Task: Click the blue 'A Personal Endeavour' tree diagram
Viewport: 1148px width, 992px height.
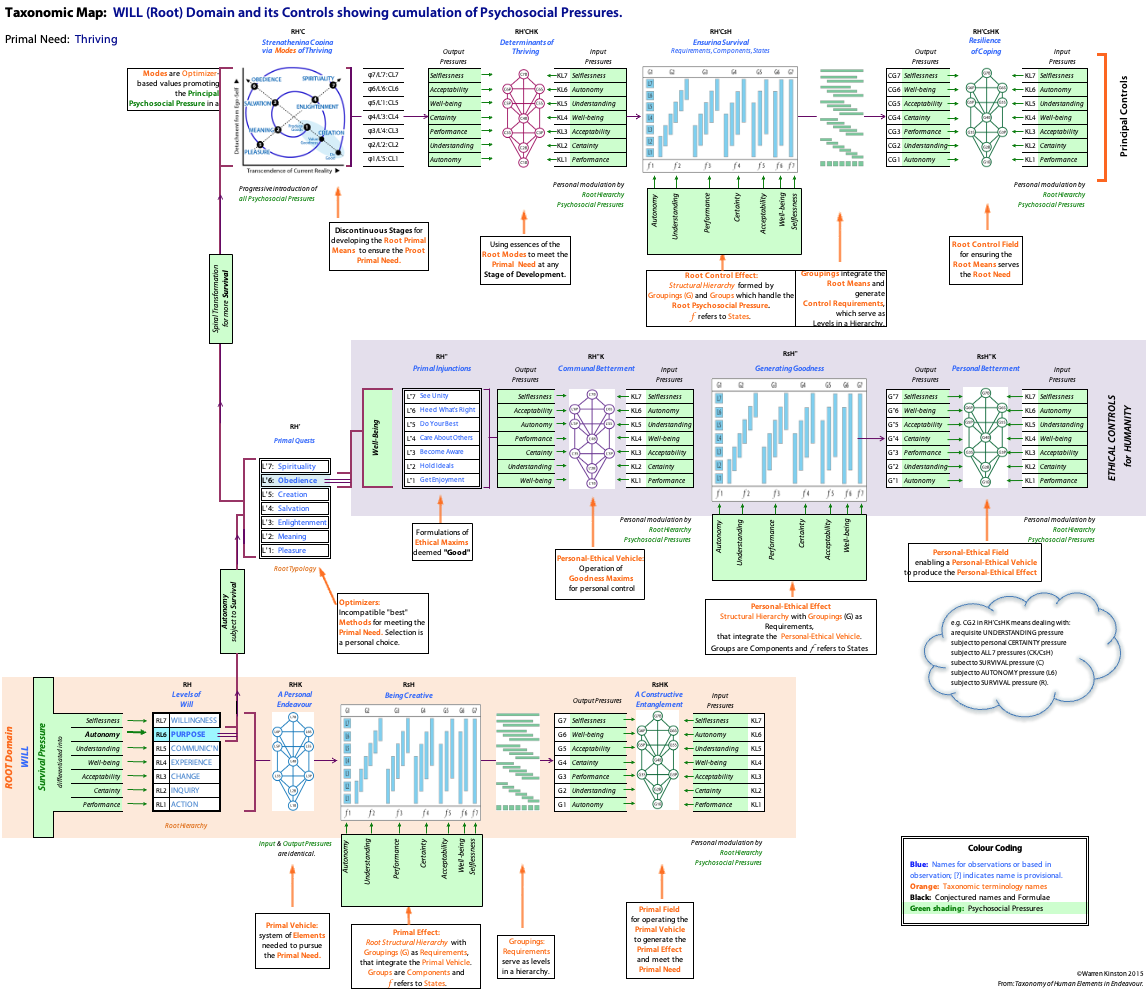Action: tap(293, 762)
